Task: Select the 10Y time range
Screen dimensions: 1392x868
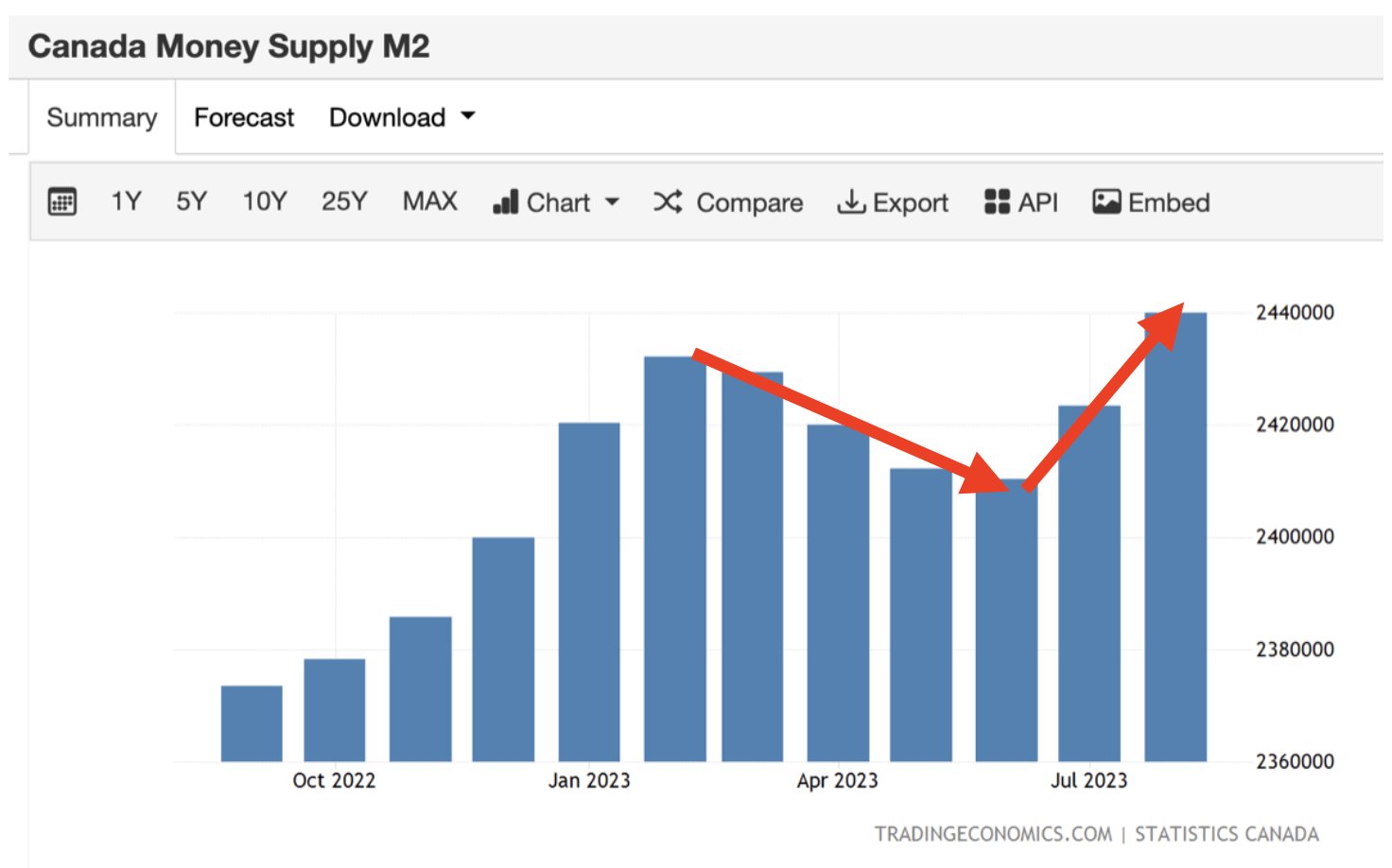Action: click(x=265, y=201)
